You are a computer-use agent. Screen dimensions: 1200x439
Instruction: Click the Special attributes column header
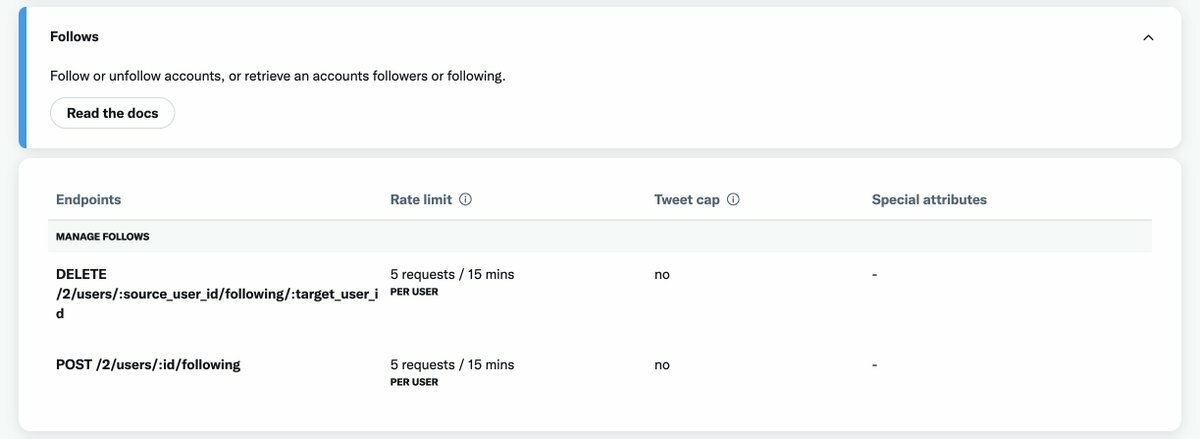click(929, 200)
